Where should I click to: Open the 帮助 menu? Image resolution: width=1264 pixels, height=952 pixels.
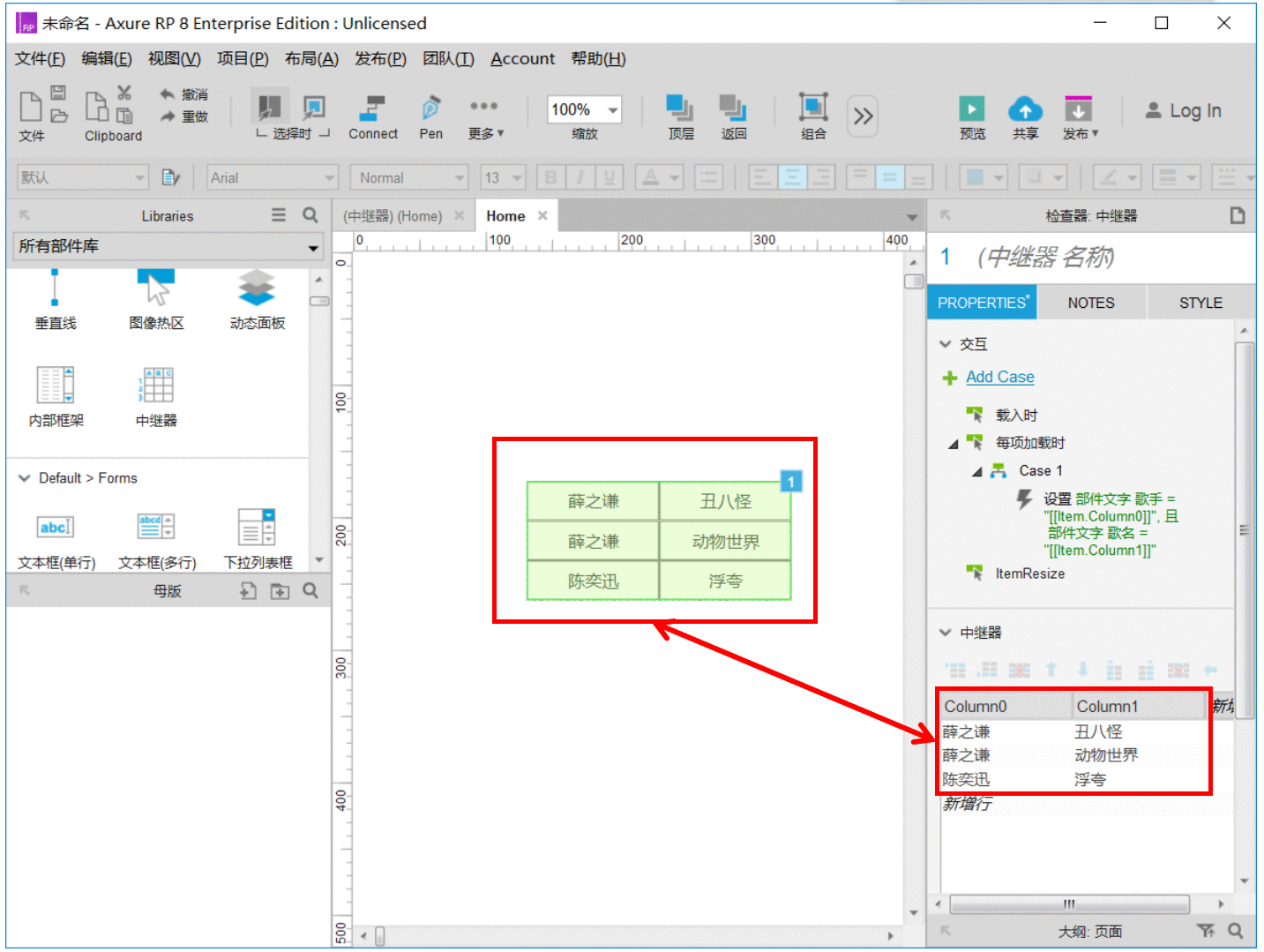[x=598, y=58]
